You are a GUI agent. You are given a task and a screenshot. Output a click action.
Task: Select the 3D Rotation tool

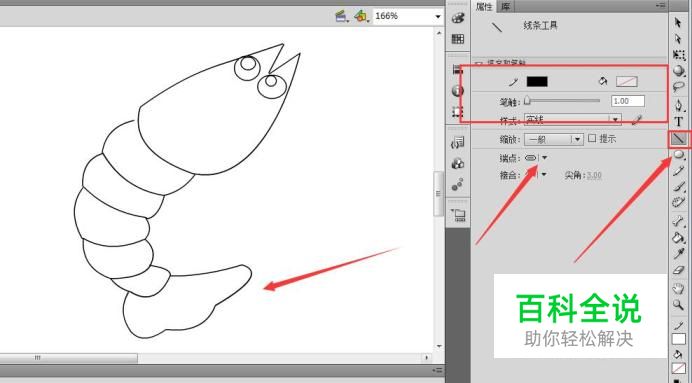click(x=679, y=71)
